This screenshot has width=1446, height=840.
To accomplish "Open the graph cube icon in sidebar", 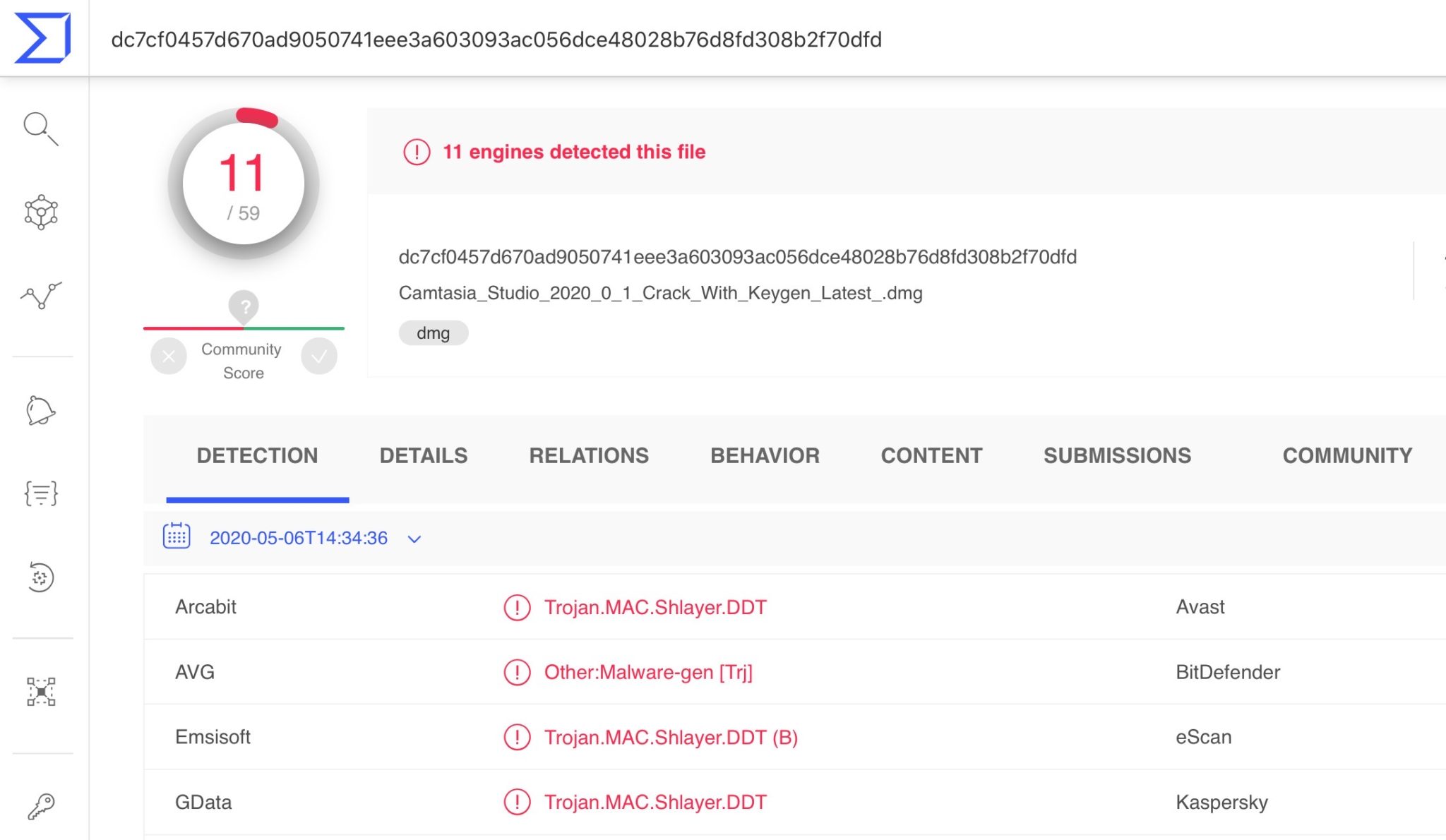I will click(41, 212).
